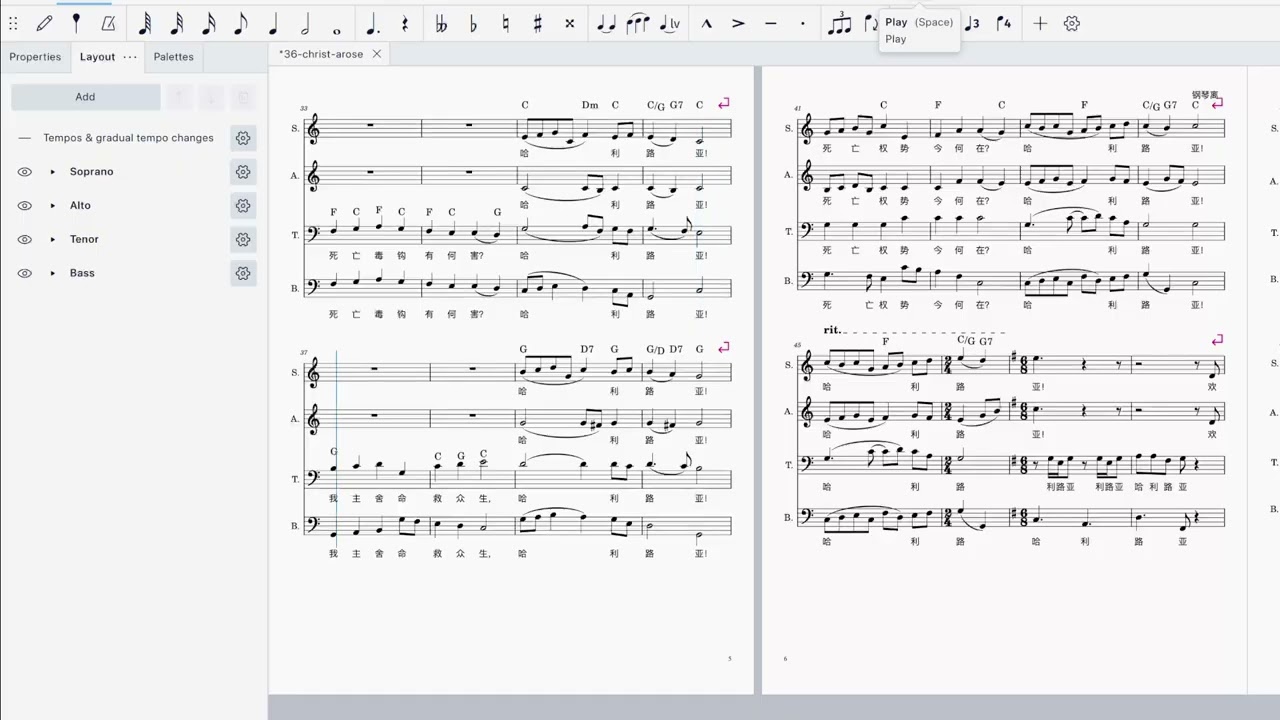
Task: Close the 36-christ-arose score tab
Action: click(377, 54)
